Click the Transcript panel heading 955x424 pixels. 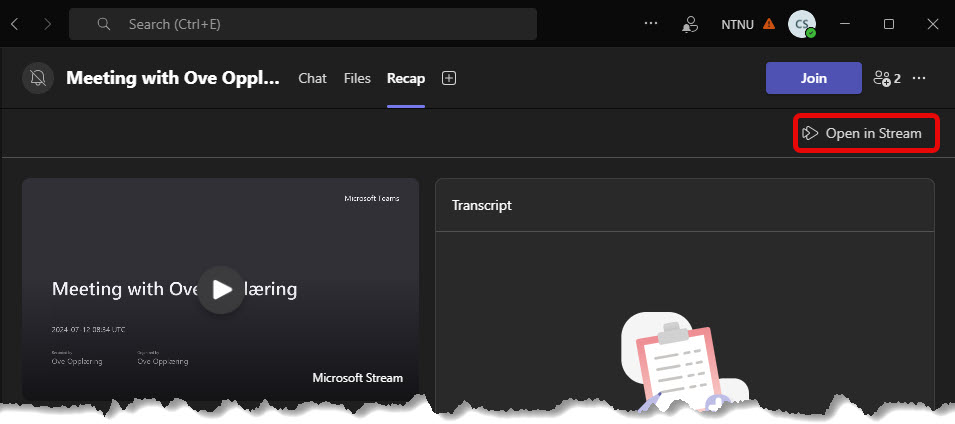point(482,205)
